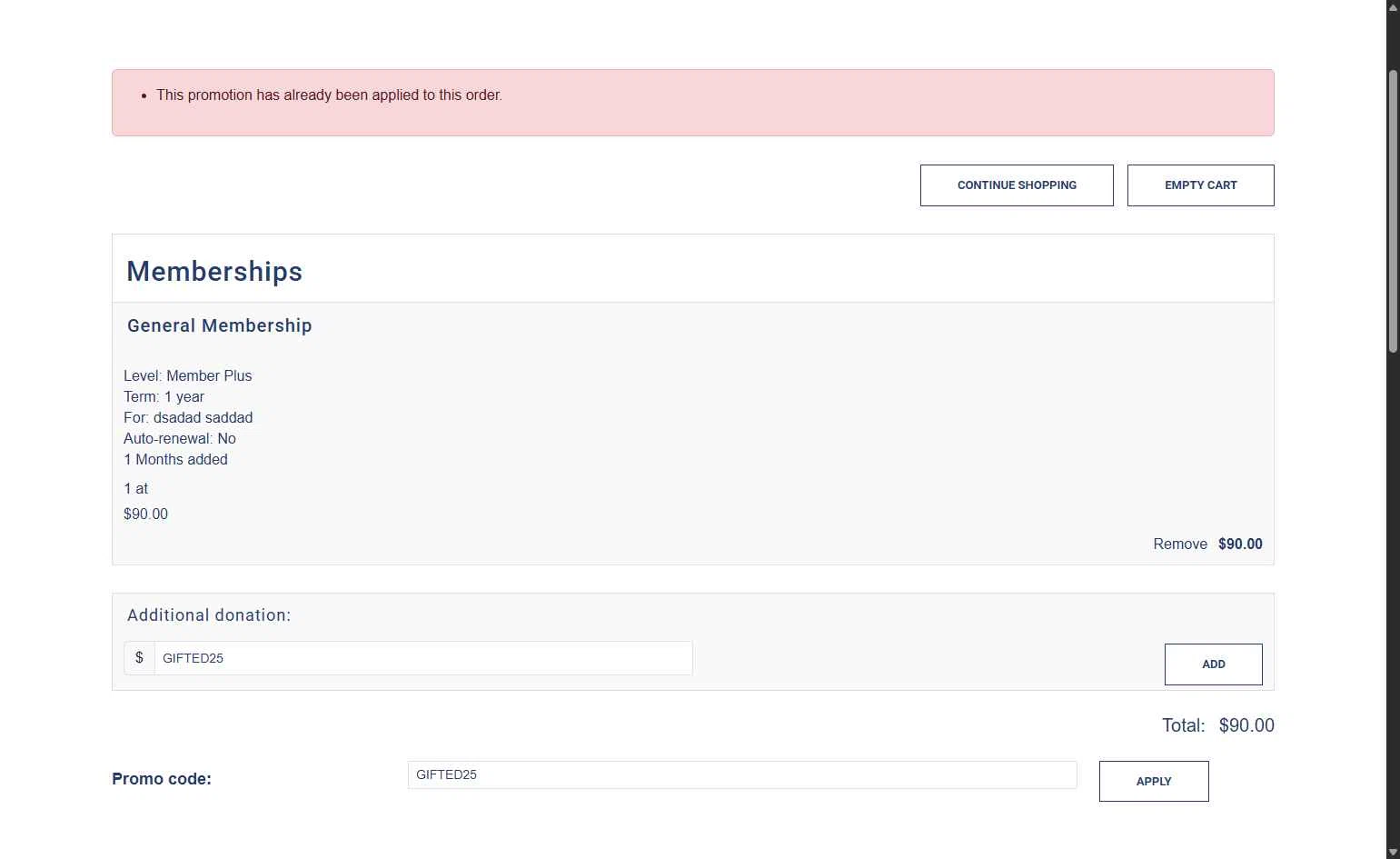Click the General Membership title
Image resolution: width=1400 pixels, height=859 pixels.
pos(219,325)
